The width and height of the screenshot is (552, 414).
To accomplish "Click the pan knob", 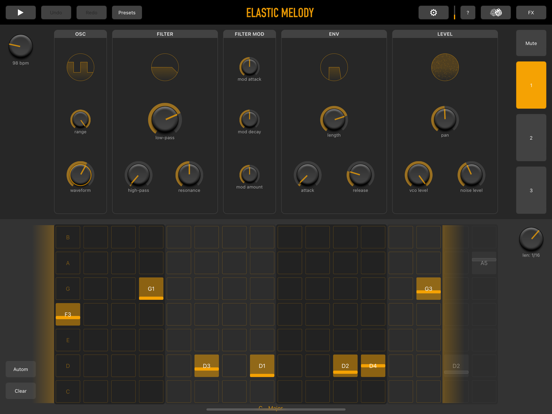I will tap(445, 119).
